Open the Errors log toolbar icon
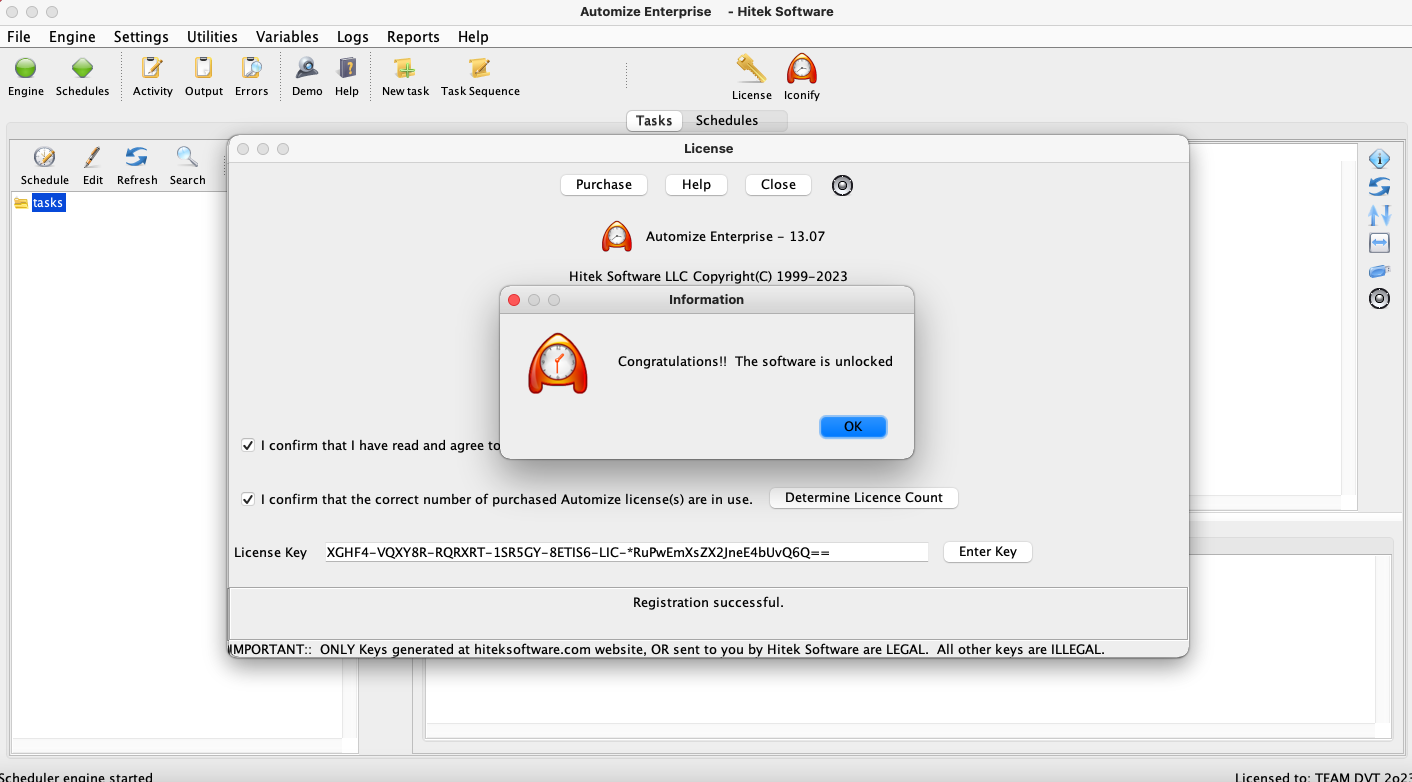1412x782 pixels. pyautogui.click(x=252, y=68)
